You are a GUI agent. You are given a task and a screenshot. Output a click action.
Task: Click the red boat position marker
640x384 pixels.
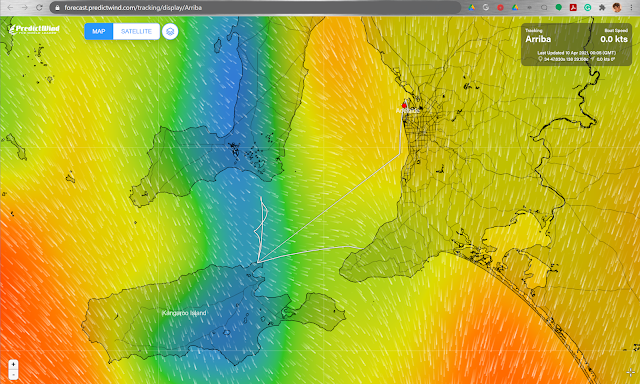[404, 105]
